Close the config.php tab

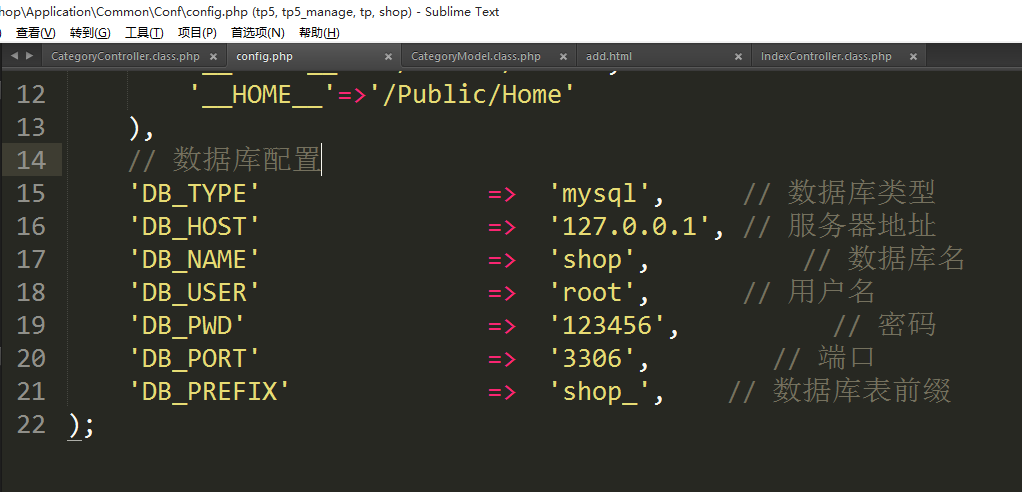(387, 57)
